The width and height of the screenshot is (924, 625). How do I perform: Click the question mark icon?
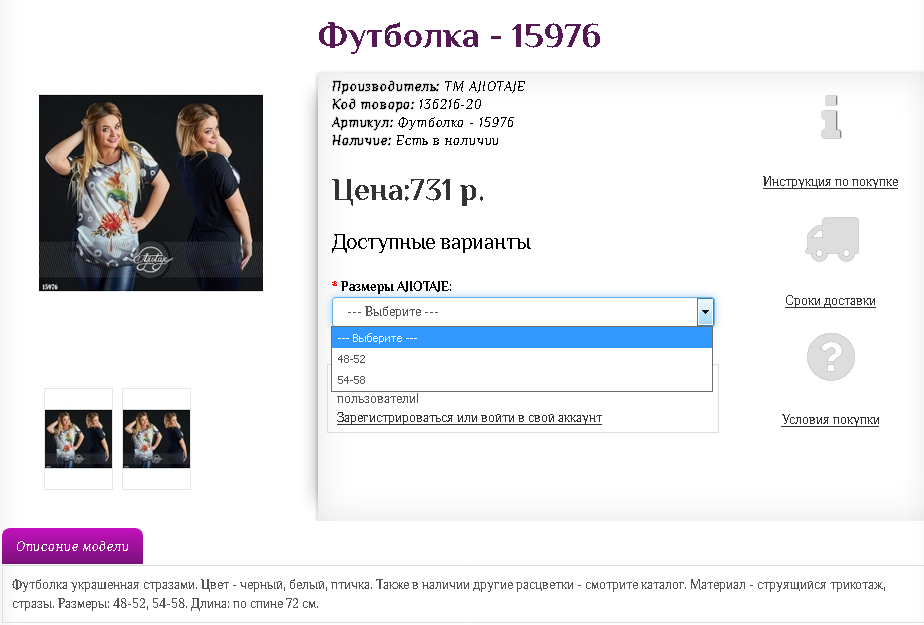coord(830,357)
